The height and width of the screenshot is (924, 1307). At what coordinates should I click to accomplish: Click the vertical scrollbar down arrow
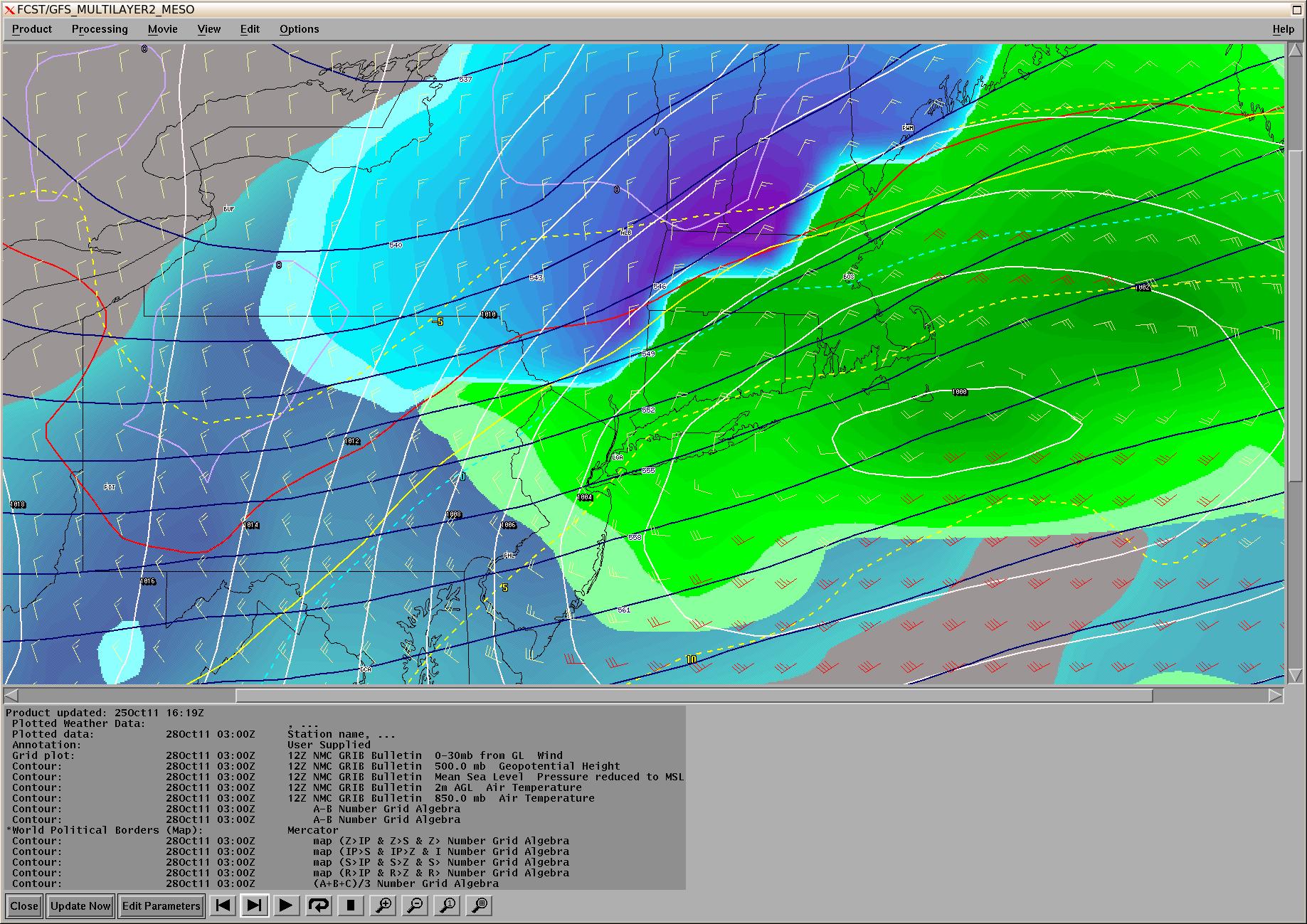pos(1296,675)
